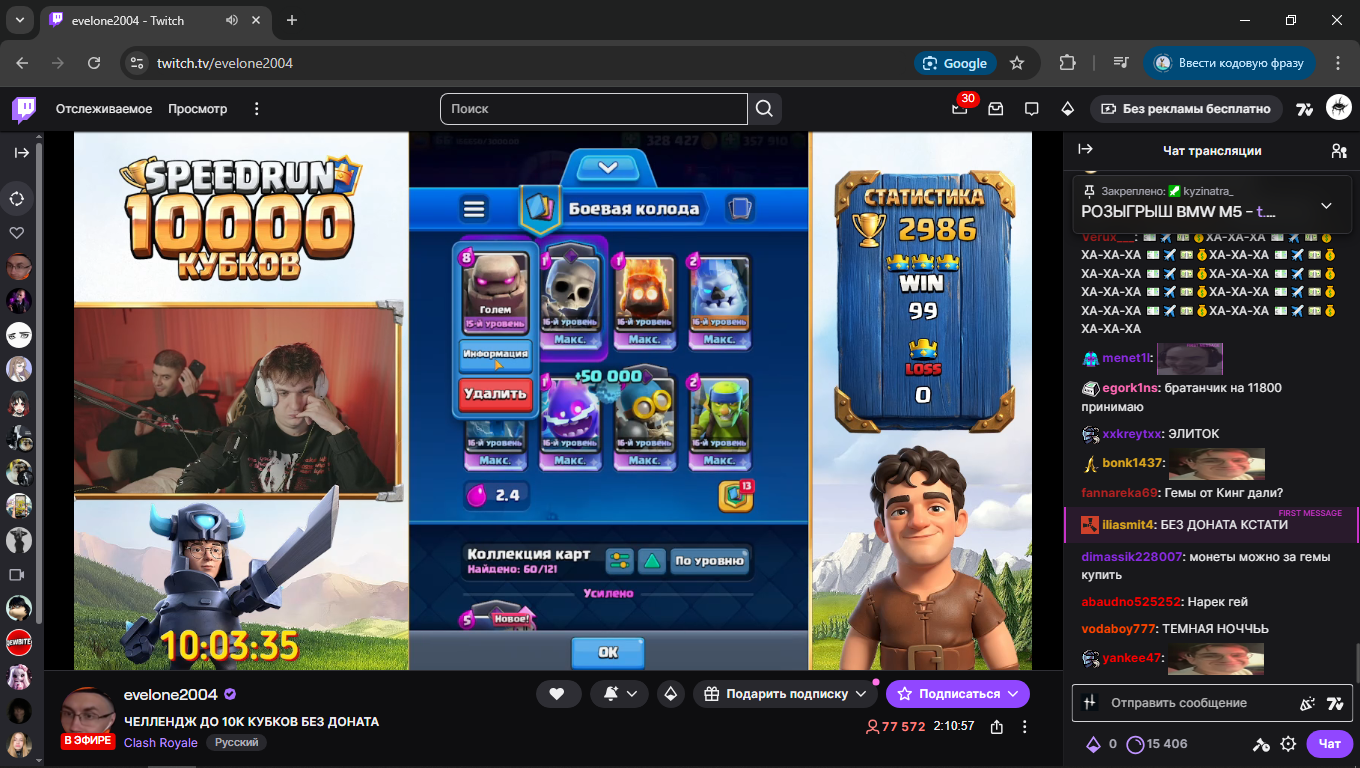Click the share stream icon

coord(996,727)
